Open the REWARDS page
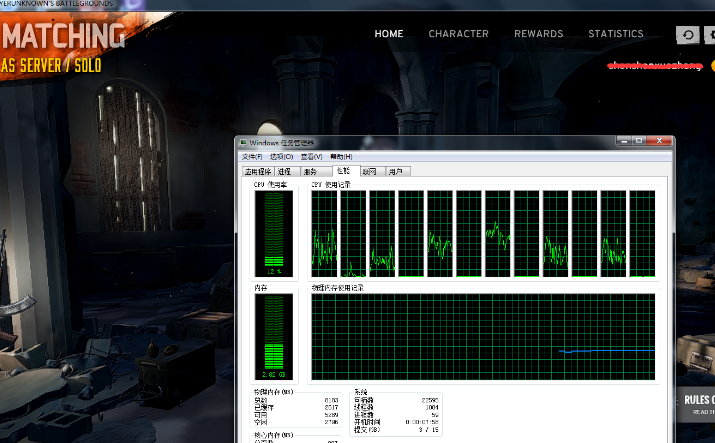 (539, 34)
